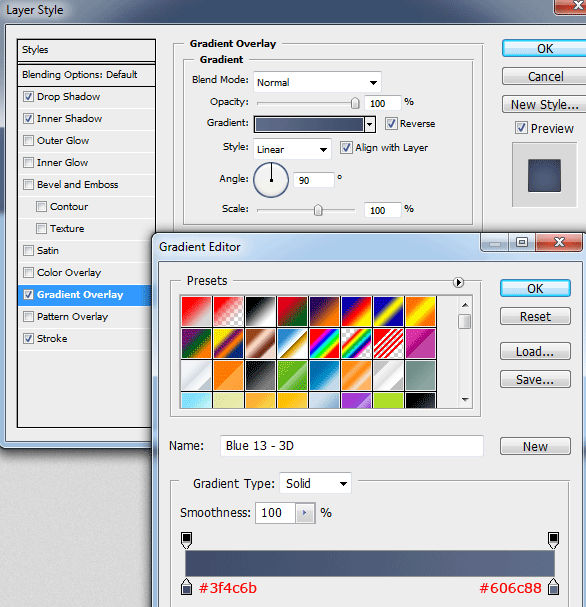Click the New gradient button
Viewport: 586px width, 607px height.
535,446
